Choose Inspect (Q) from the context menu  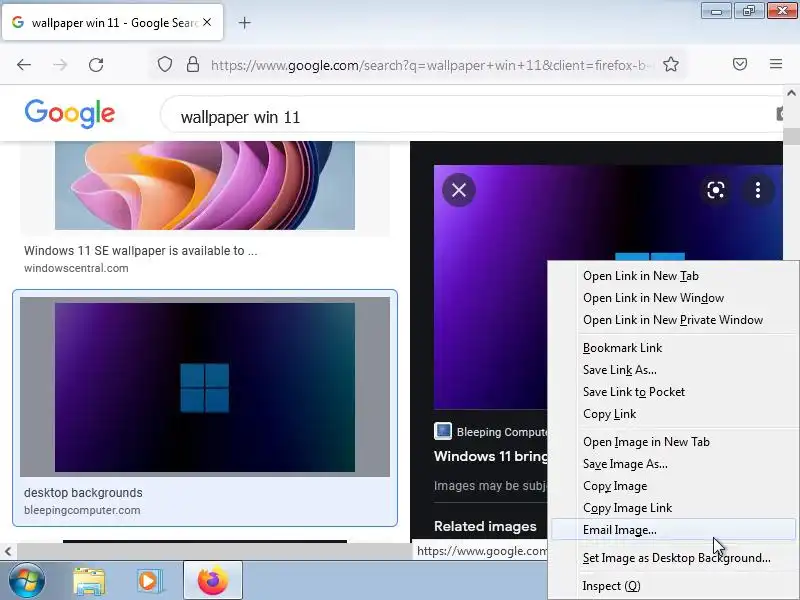tap(611, 586)
